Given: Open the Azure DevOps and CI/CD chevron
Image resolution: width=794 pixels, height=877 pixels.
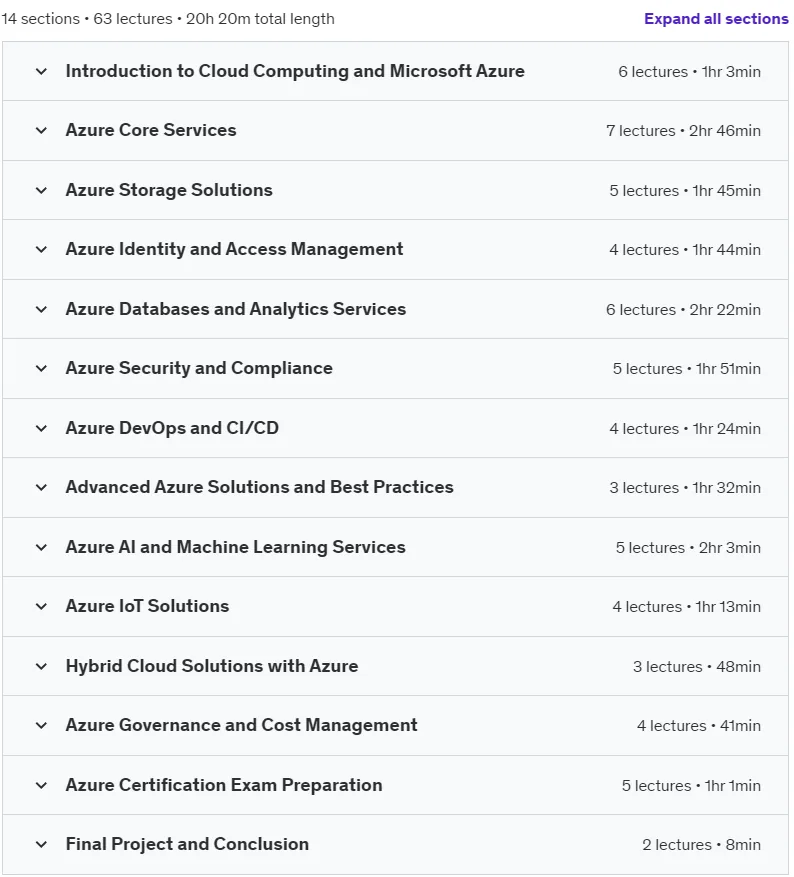Looking at the screenshot, I should (41, 428).
